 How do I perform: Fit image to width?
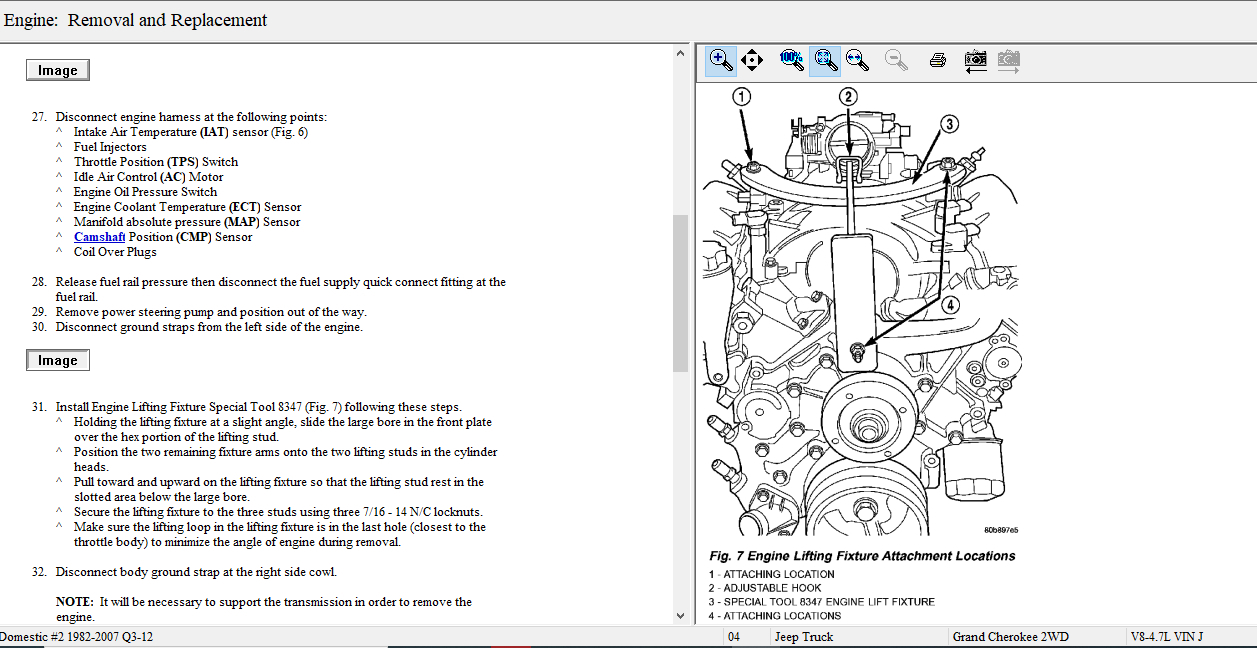(x=857, y=60)
